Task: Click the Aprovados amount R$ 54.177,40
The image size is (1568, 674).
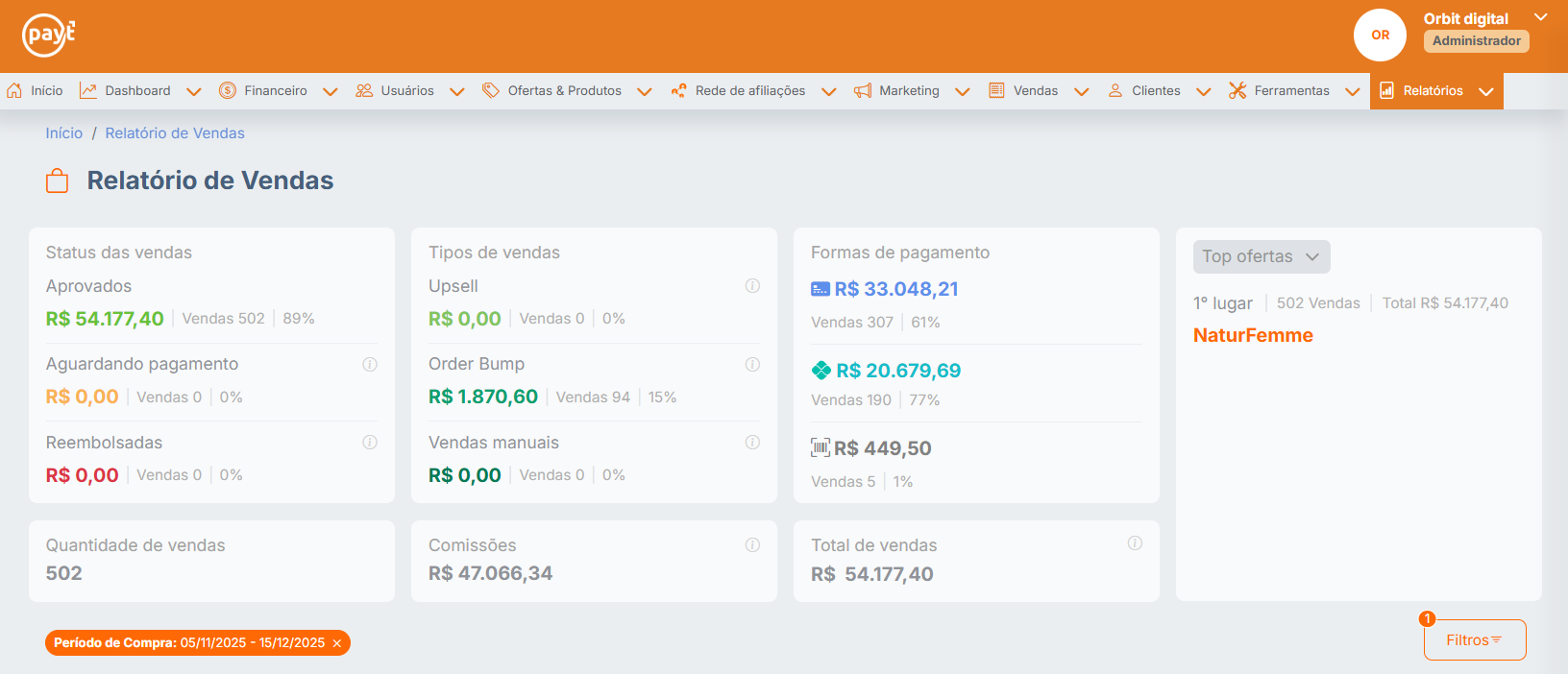Action: [105, 319]
